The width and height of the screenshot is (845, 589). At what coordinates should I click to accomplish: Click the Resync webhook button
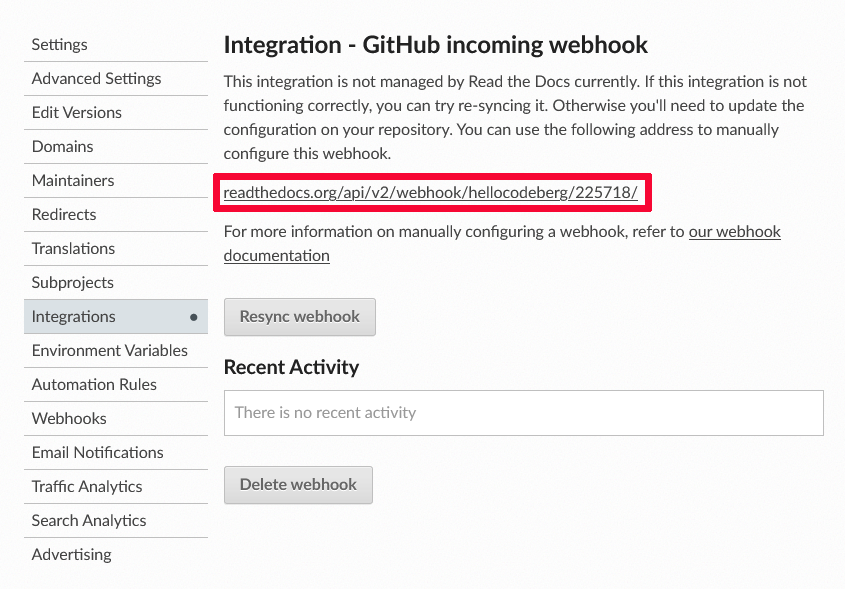click(299, 316)
